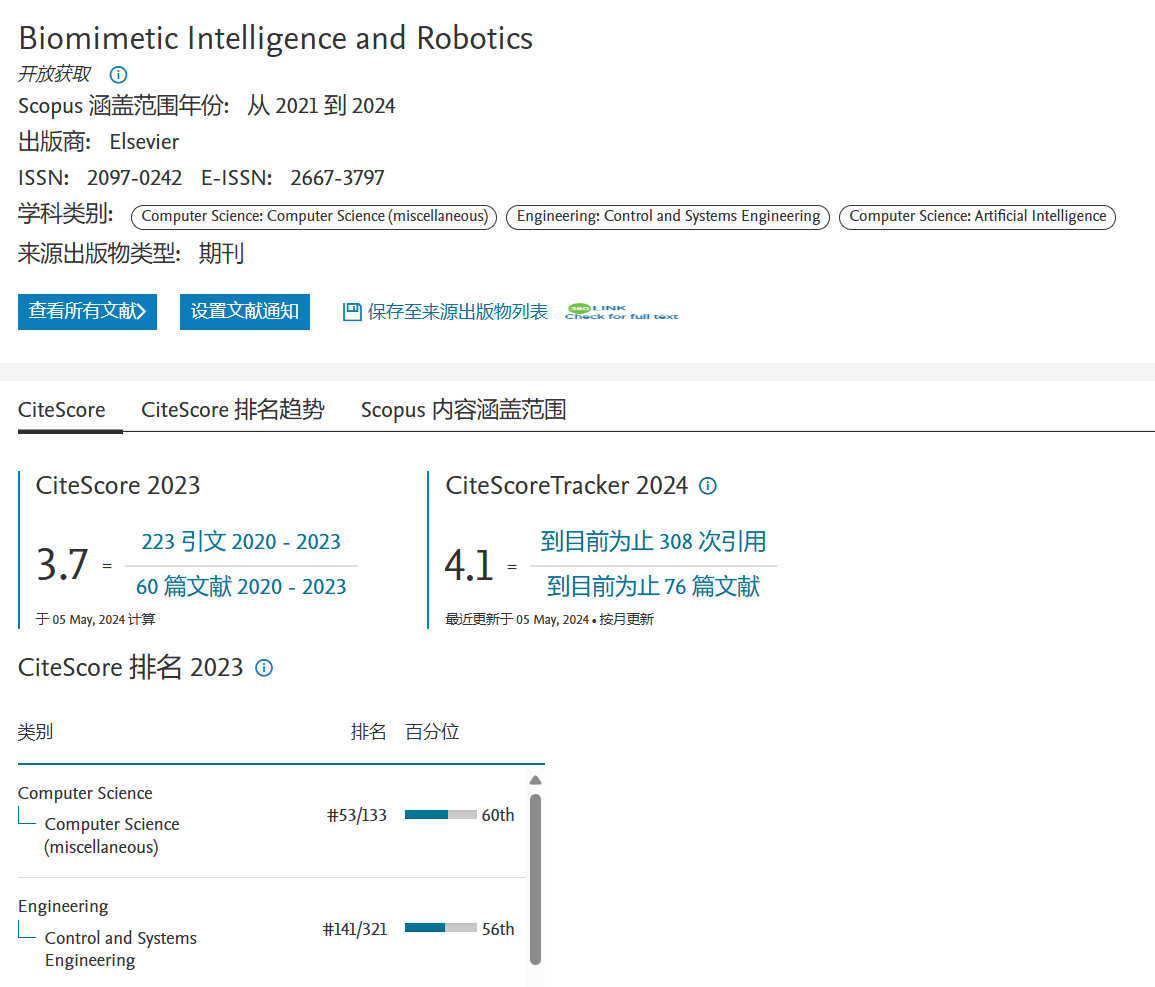Open the 60 篇文献 2020 - 2023 link
This screenshot has height=987, width=1155.
click(x=241, y=587)
